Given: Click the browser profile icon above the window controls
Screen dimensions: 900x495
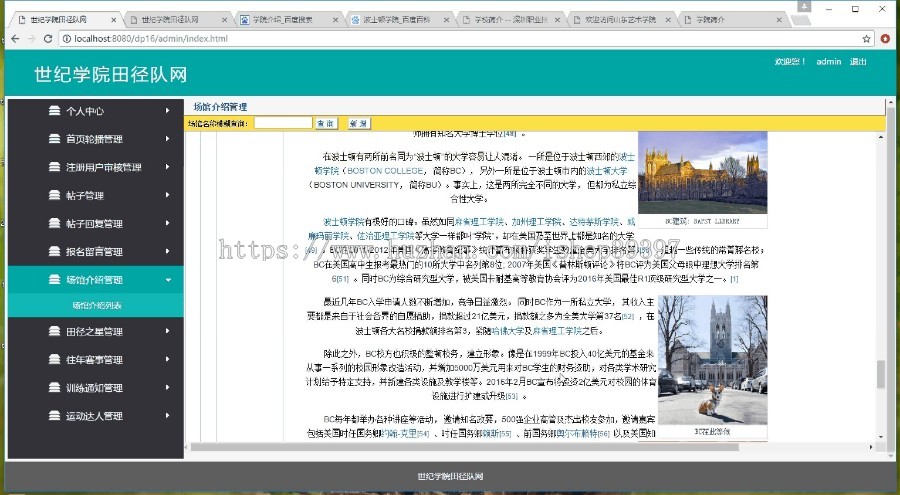Looking at the screenshot, I should pos(804,7).
